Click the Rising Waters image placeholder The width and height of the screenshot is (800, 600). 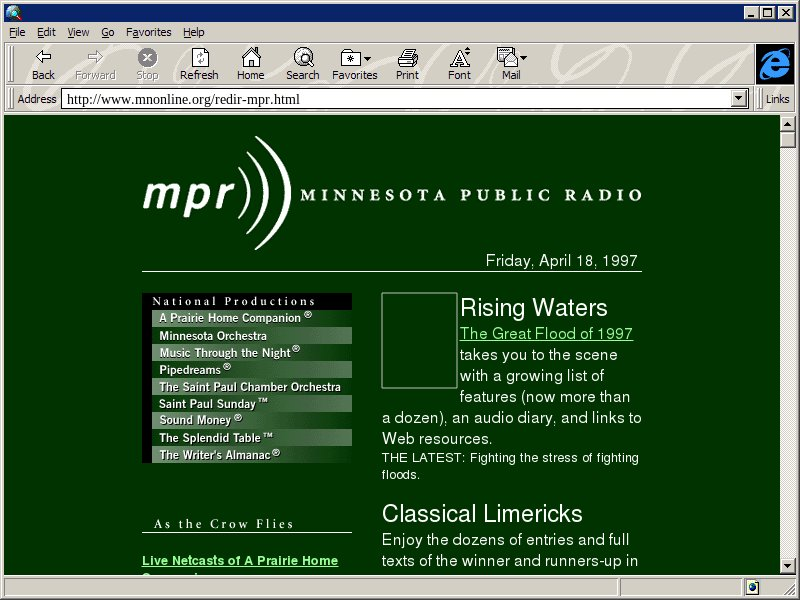(419, 340)
